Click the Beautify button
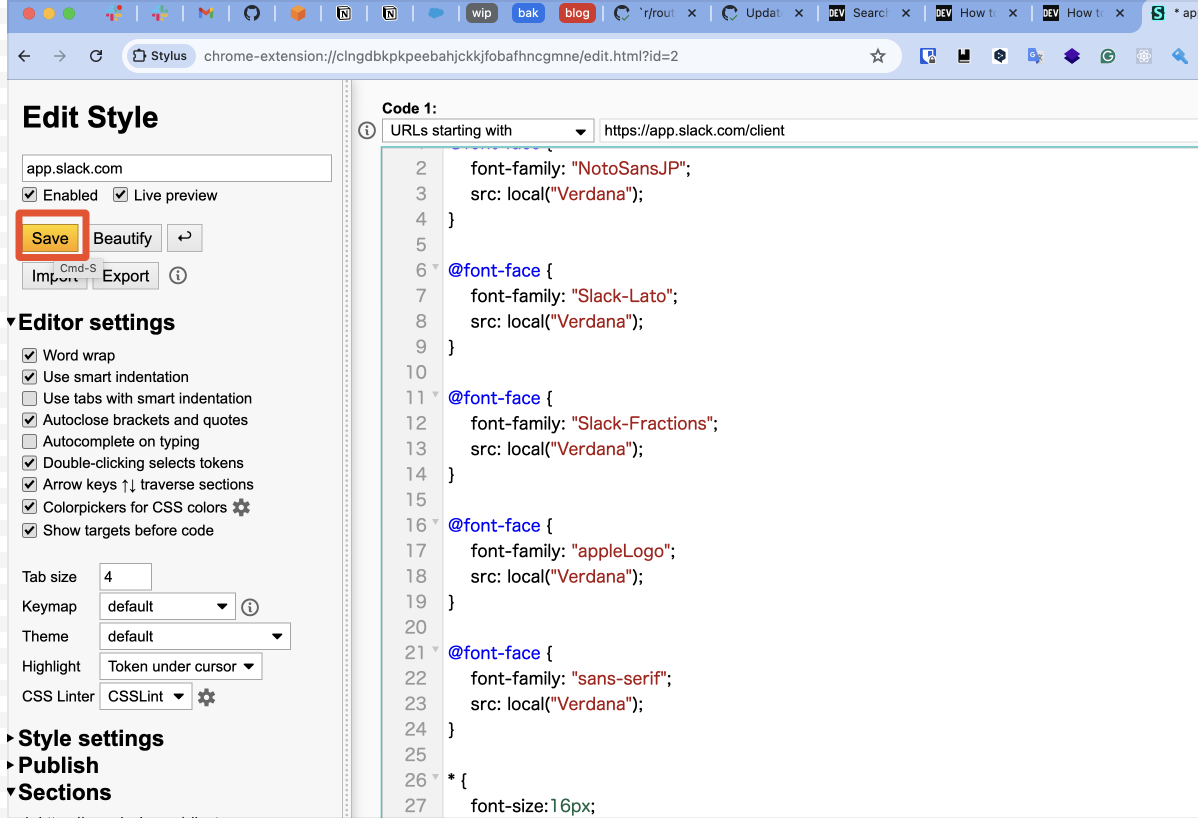The image size is (1198, 818). tap(122, 238)
